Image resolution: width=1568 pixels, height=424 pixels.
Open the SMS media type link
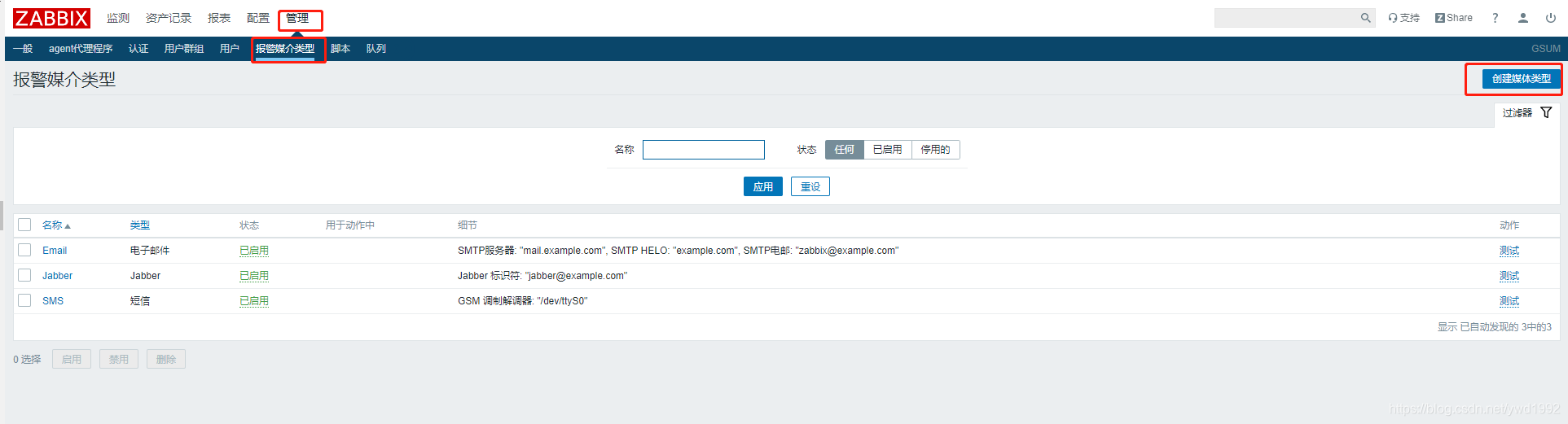coord(53,301)
